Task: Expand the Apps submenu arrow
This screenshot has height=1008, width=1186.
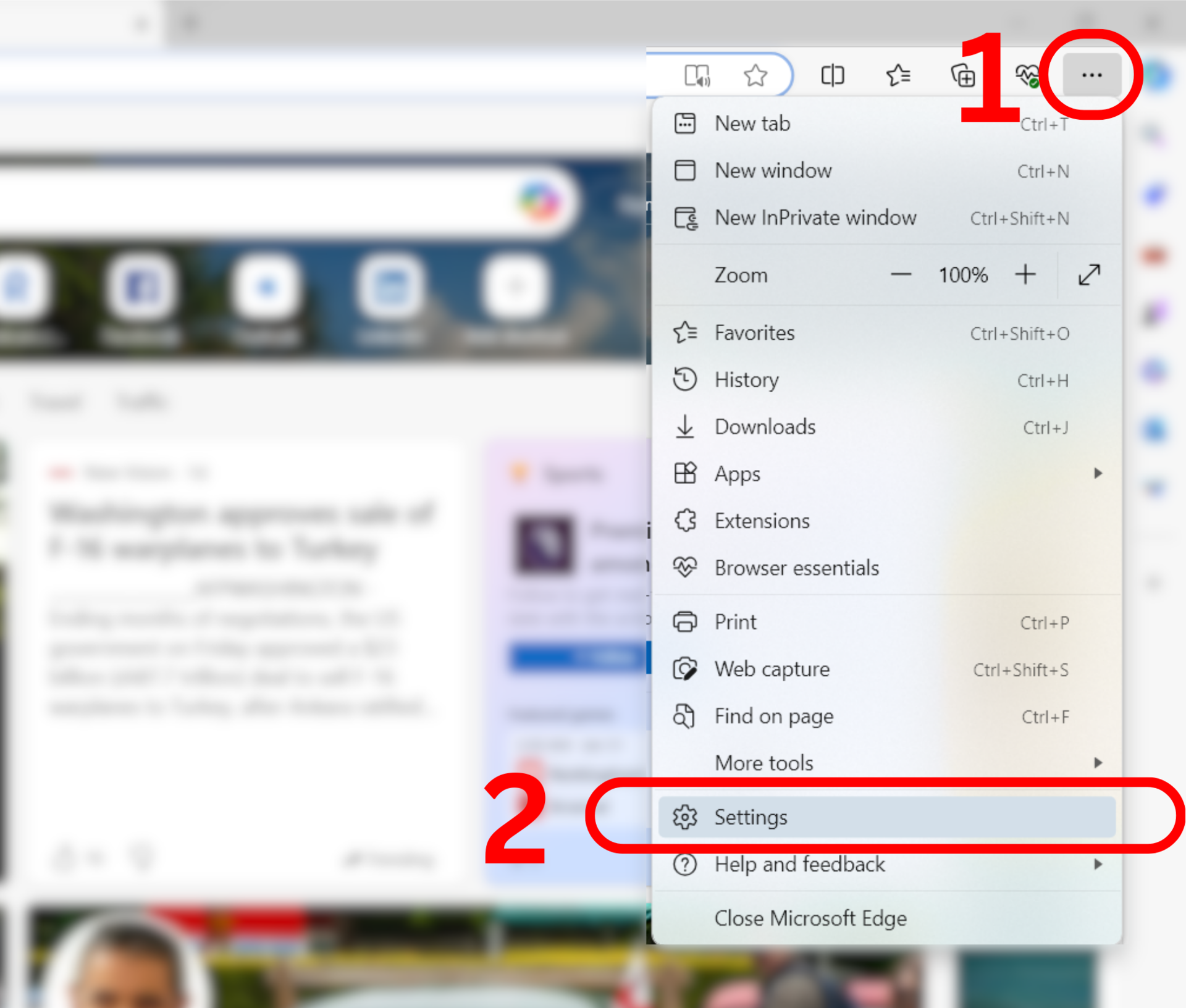Action: click(x=1098, y=474)
